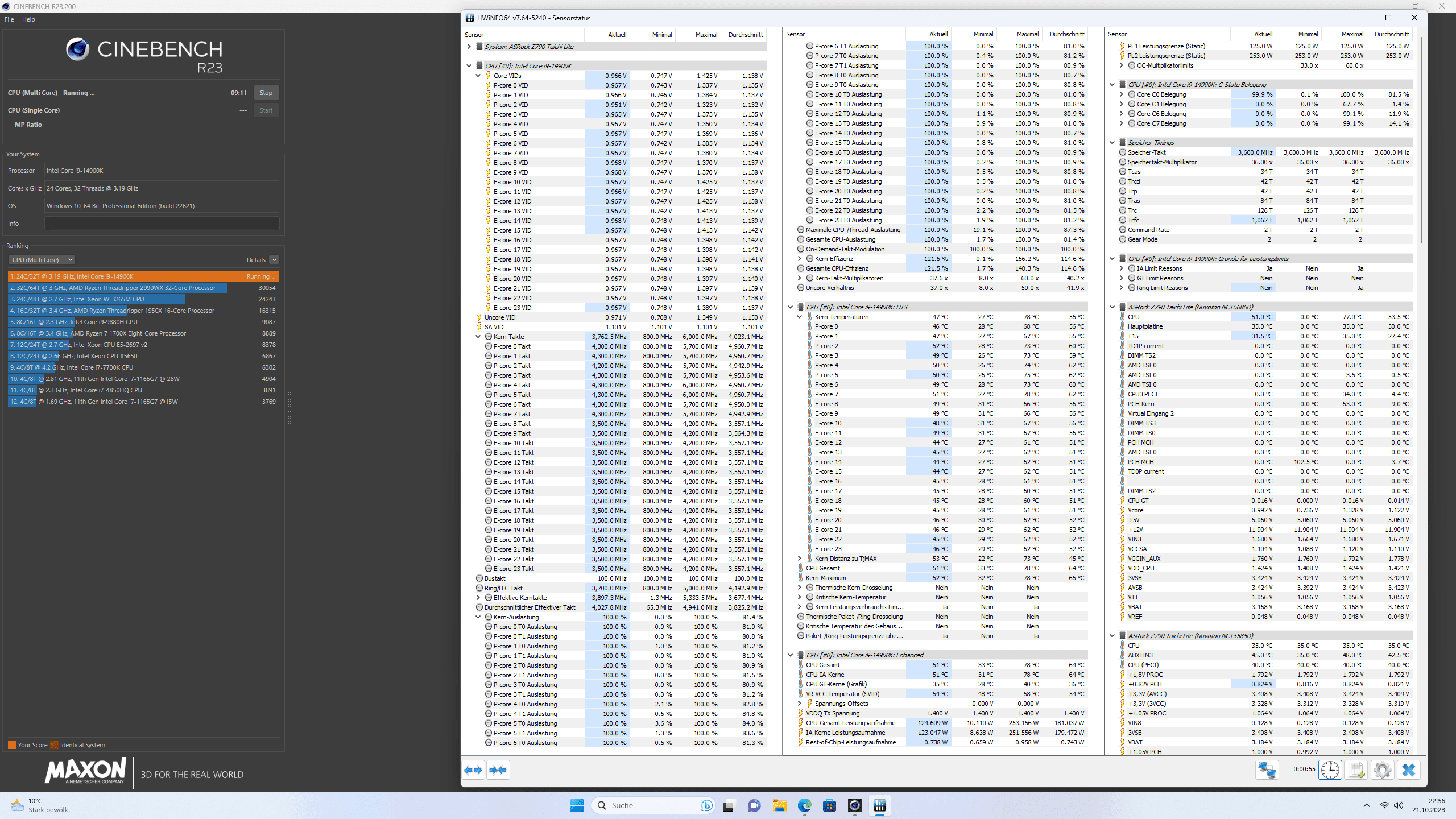The width and height of the screenshot is (1456, 819).
Task: Open the CPU (Multi Core) ranking dropdown
Action: click(42, 260)
